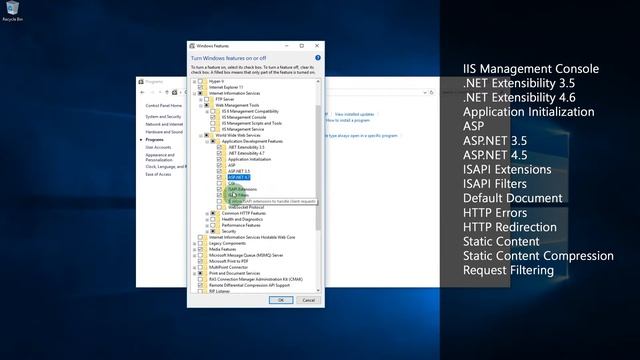Expand the Common HTTP Features node
Image resolution: width=640 pixels, height=360 pixels.
[207, 213]
